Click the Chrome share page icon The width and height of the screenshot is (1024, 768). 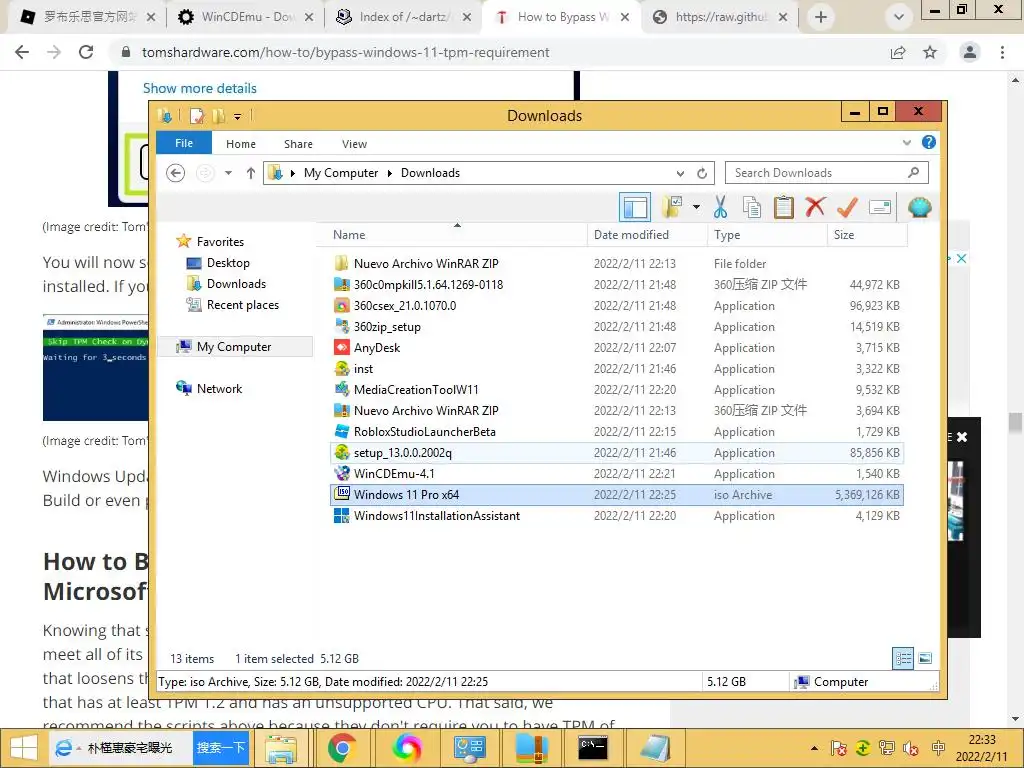[x=898, y=52]
